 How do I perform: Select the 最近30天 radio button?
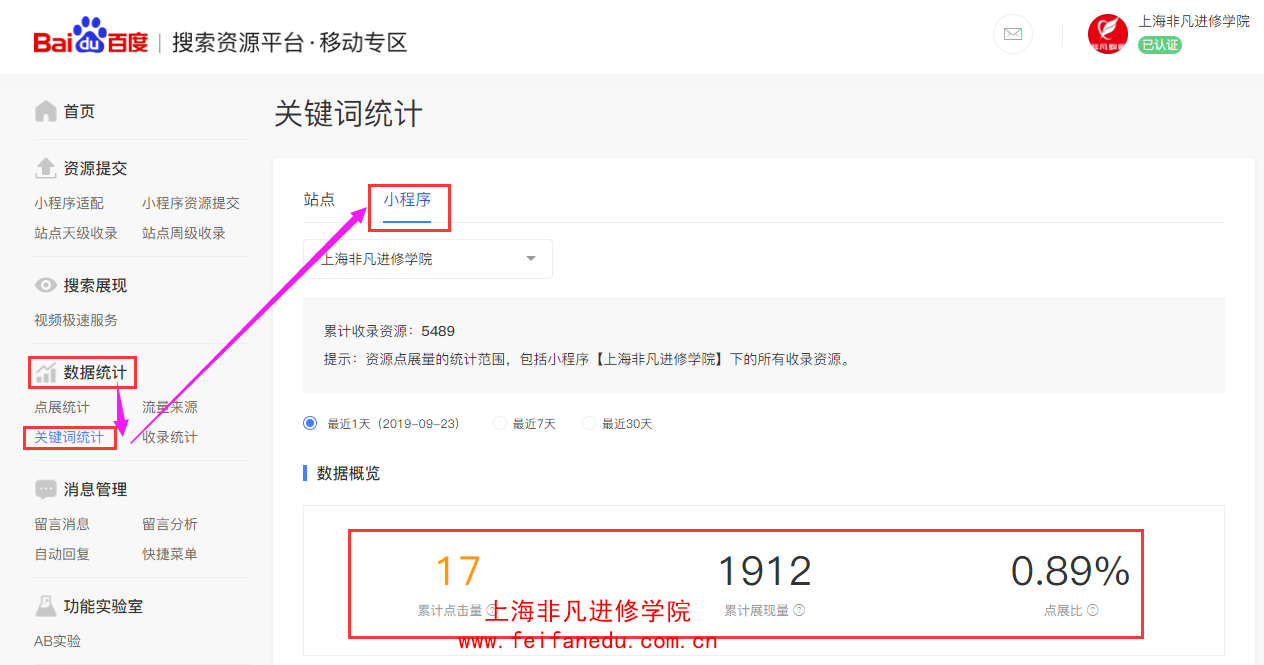click(589, 423)
